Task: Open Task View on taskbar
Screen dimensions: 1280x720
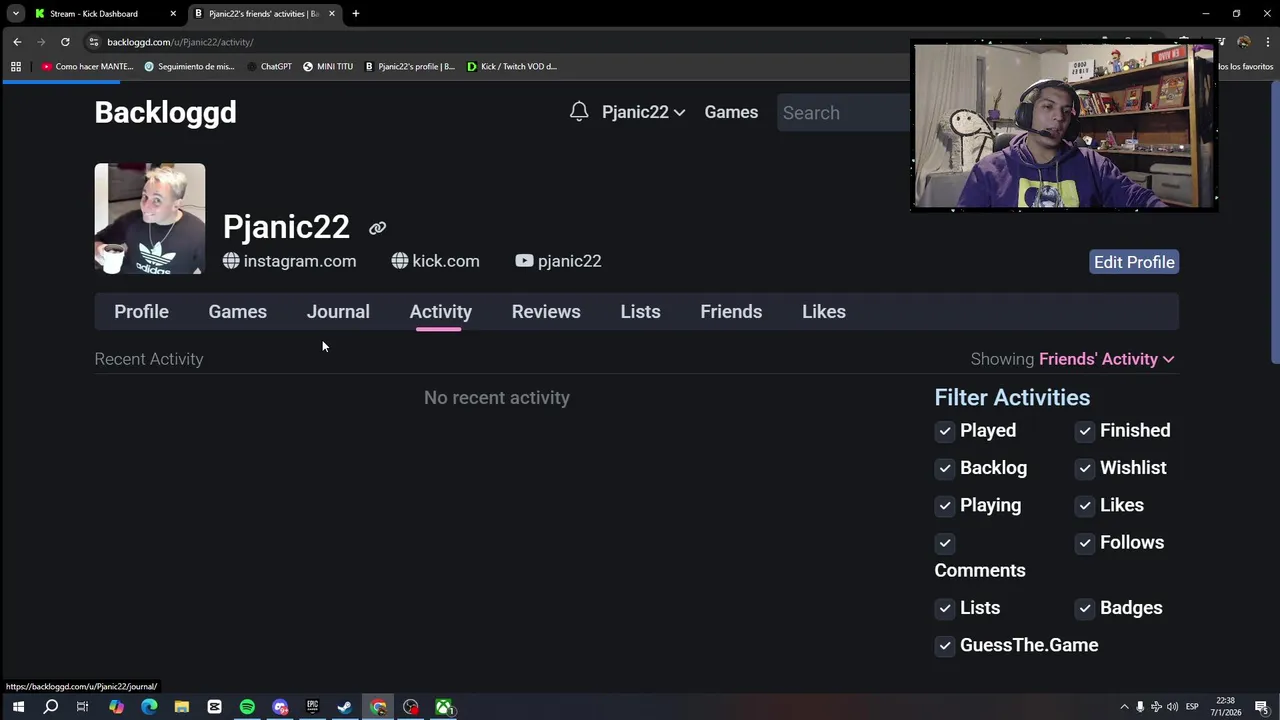Action: [x=83, y=707]
